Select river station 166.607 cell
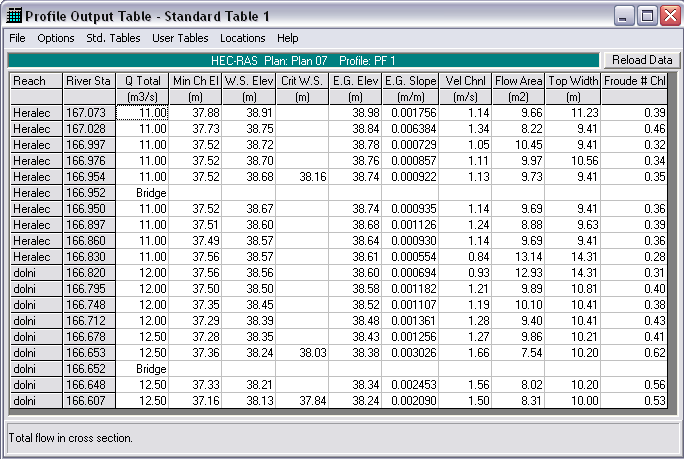 89,401
